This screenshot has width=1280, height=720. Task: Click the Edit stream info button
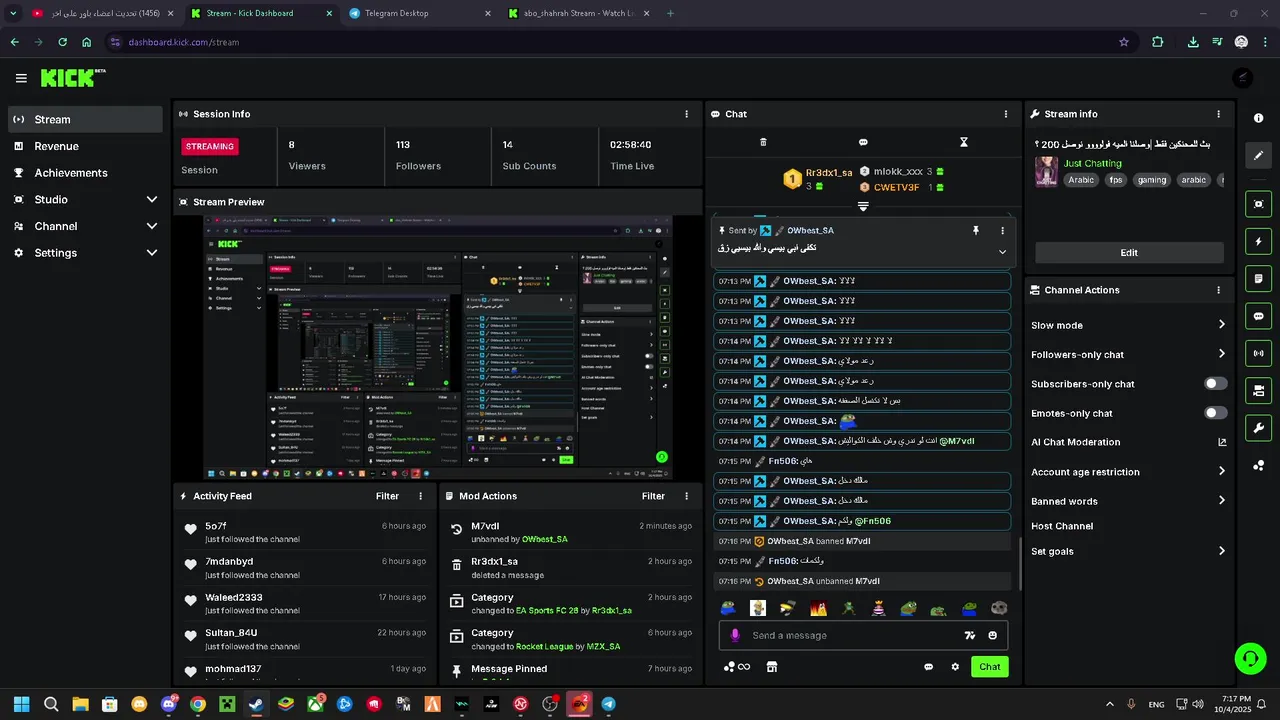pyautogui.click(x=1129, y=253)
